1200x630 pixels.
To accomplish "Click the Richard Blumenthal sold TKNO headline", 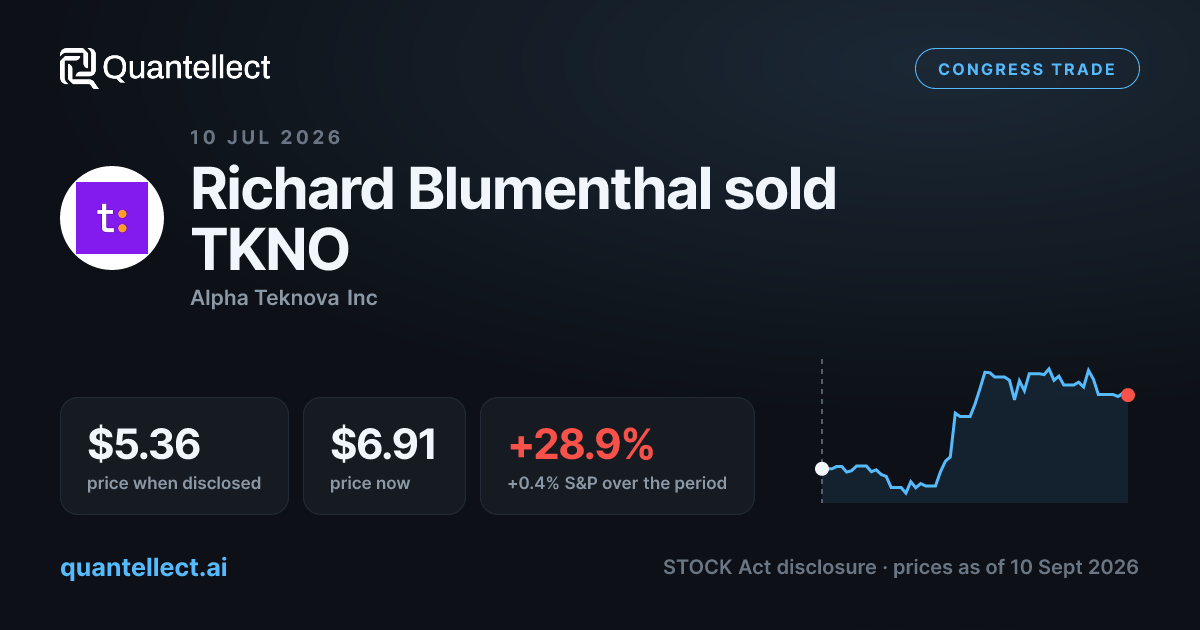I will pyautogui.click(x=513, y=220).
